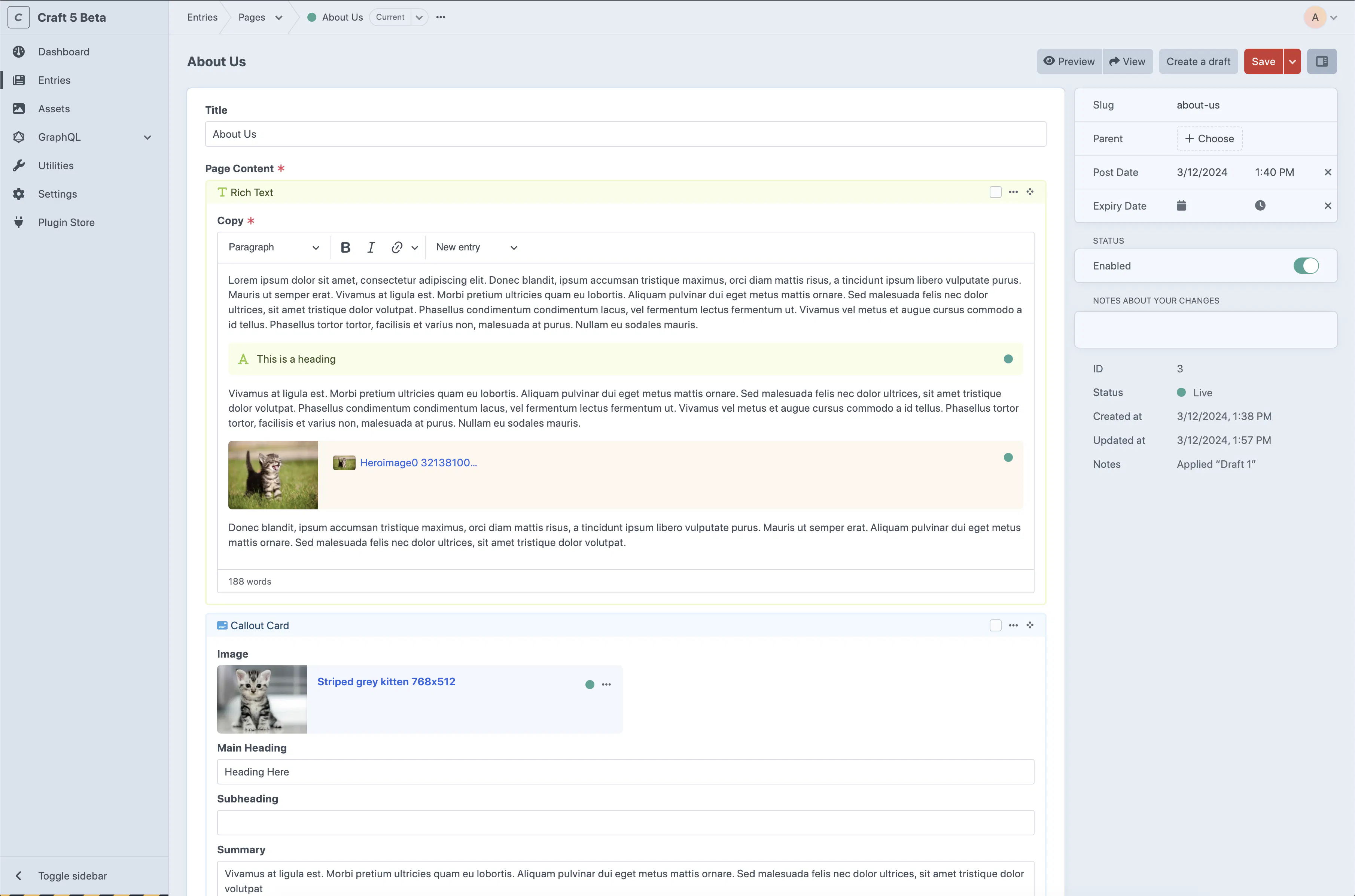Viewport: 1355px width, 896px height.
Task: Click the Rich Text block move handle
Action: (x=1030, y=192)
